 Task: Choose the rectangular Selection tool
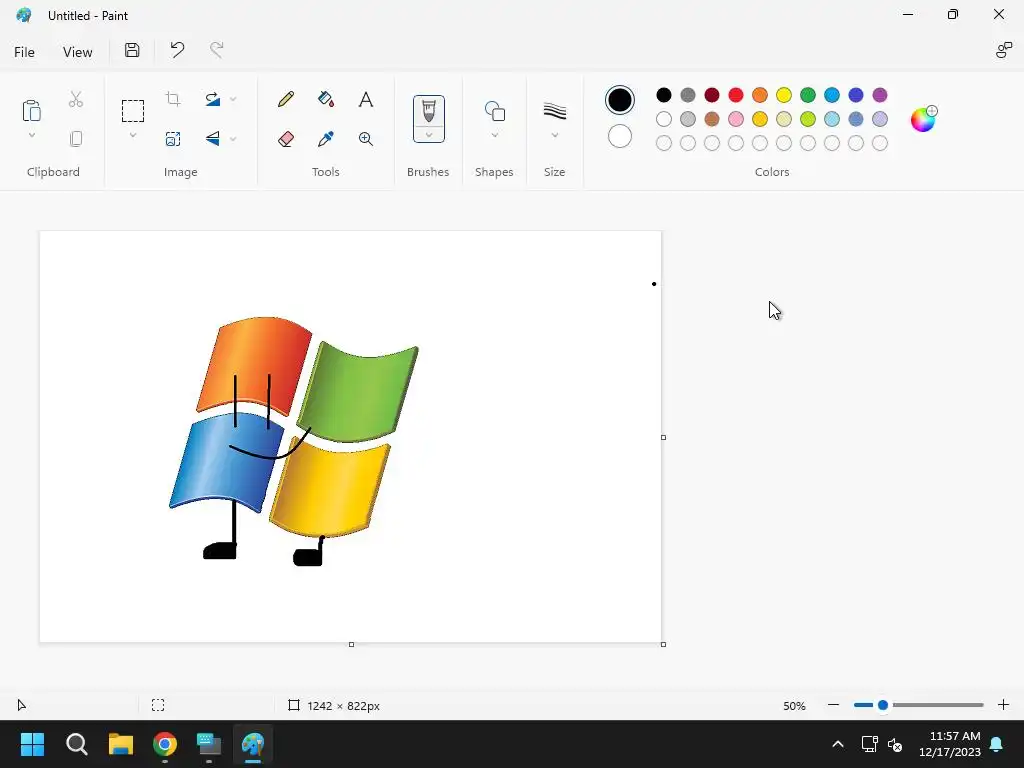click(x=133, y=111)
